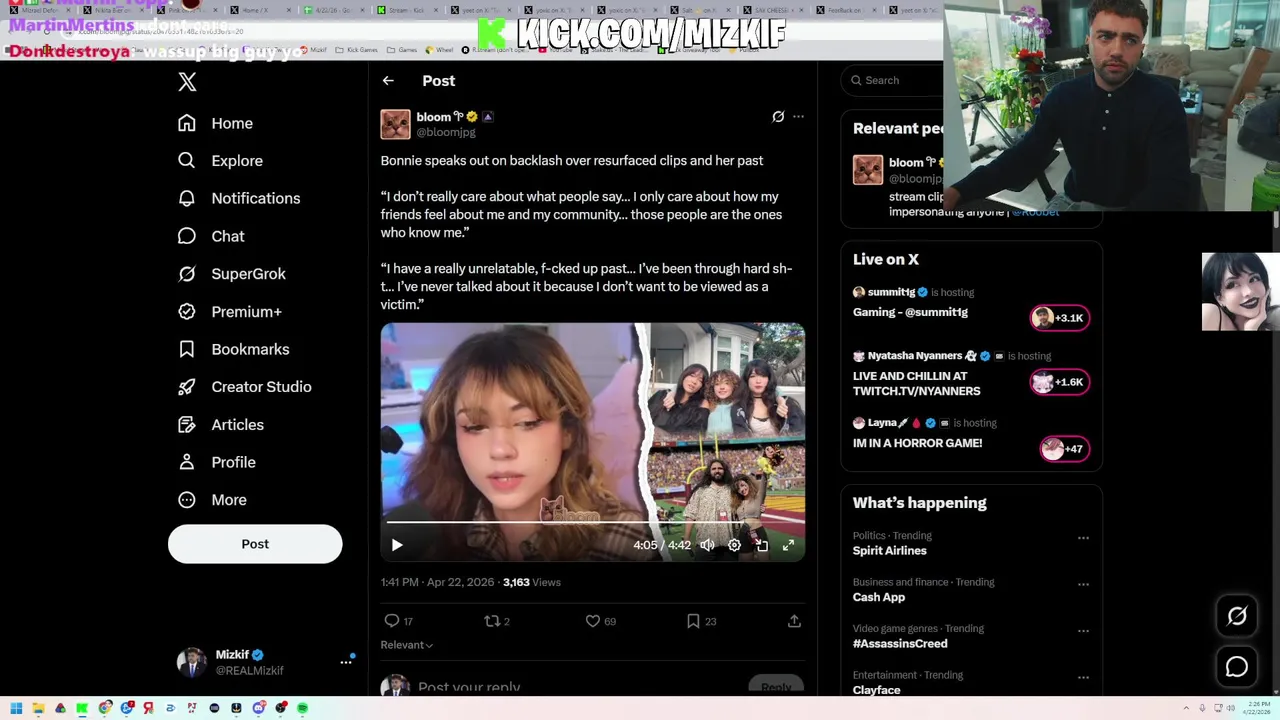Mute the video with the speaker icon
This screenshot has height=720, width=1280.
(707, 545)
